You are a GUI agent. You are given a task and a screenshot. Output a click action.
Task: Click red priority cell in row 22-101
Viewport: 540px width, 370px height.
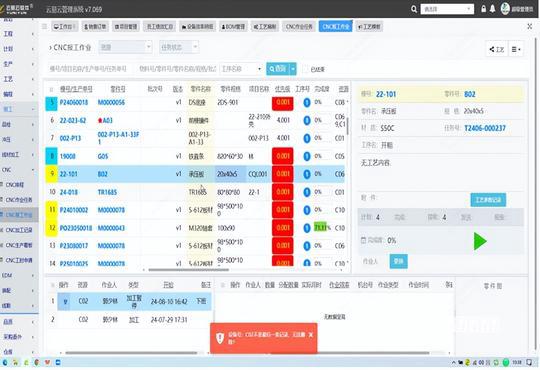283,174
